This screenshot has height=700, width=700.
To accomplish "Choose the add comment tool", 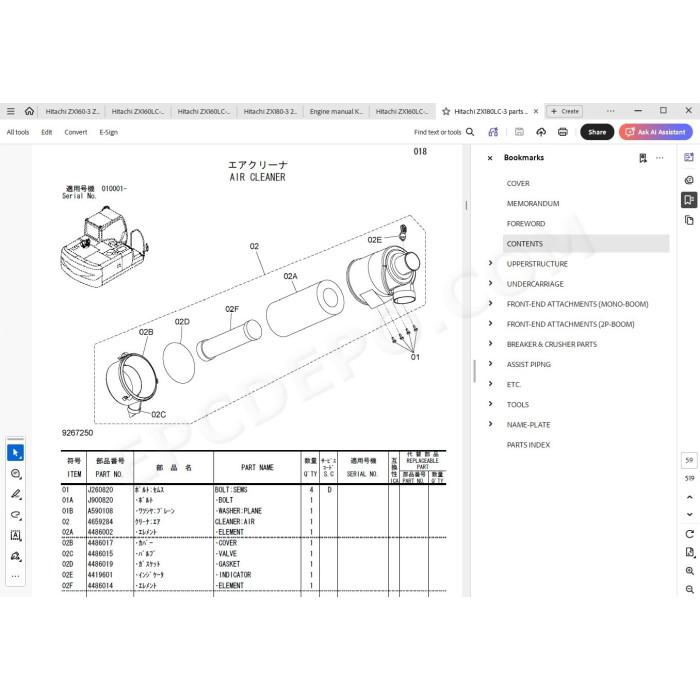I will (16, 474).
